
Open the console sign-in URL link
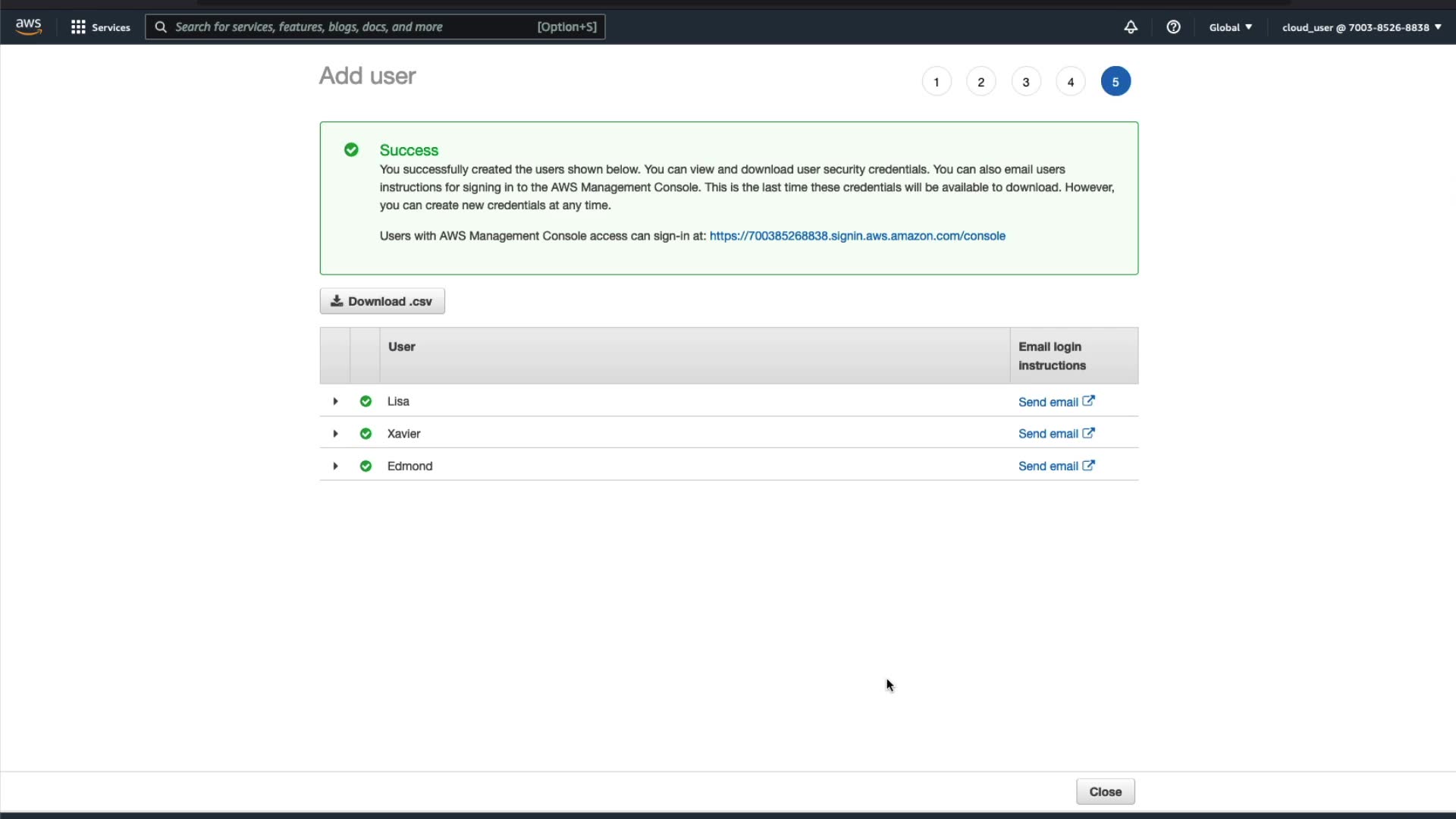point(857,236)
